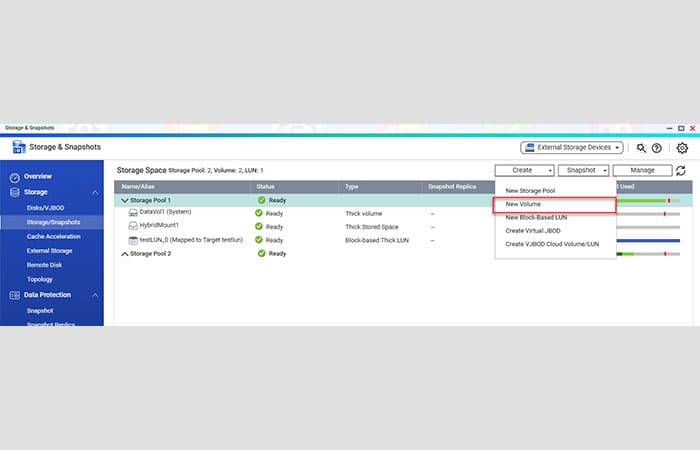
Task: Choose New Storage Pool menu entry
Action: [532, 190]
